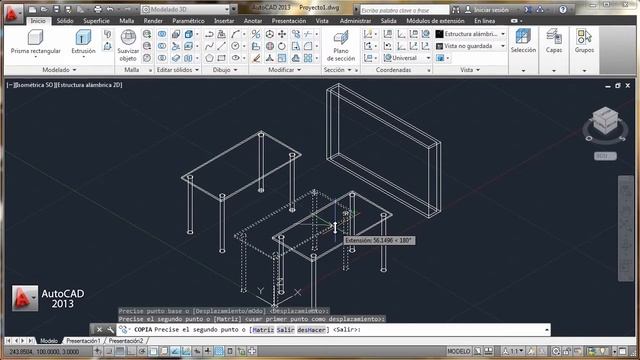
Task: Open the Universal coordinate system dropdown
Action: point(407,58)
